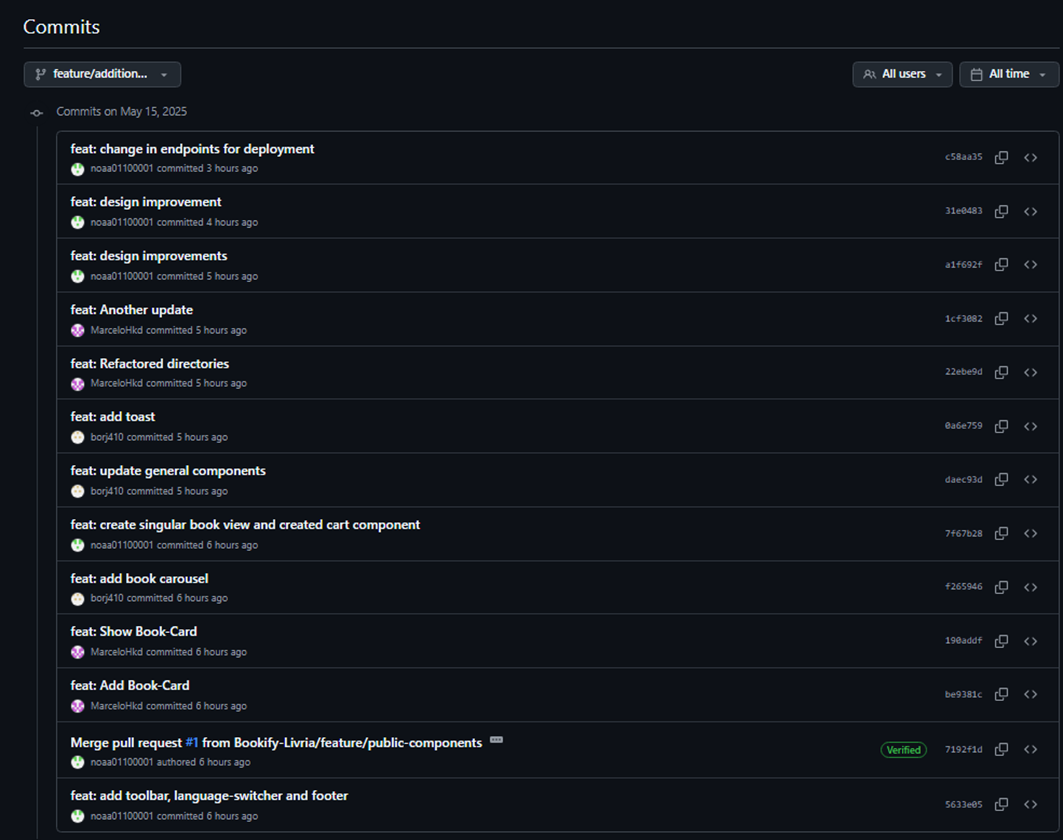
Task: Open commit 'feat: Add Book-Card'
Action: pyautogui.click(x=130, y=685)
